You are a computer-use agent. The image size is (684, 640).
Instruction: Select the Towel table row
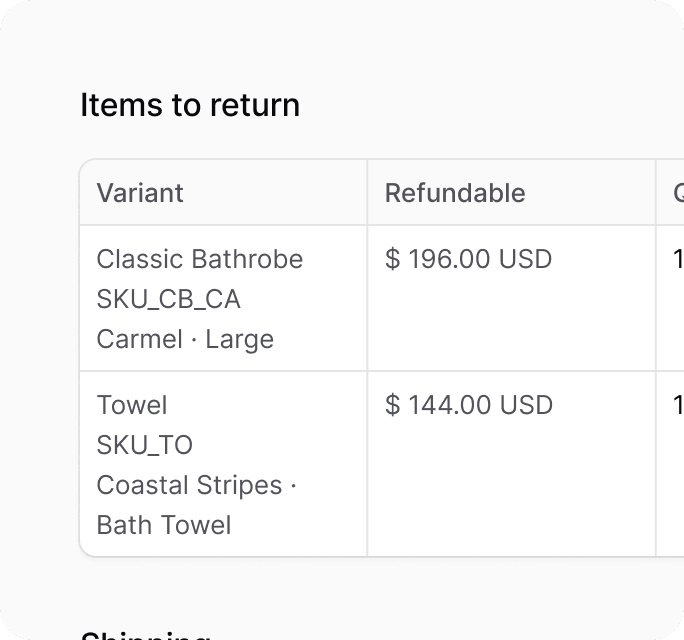[382, 464]
